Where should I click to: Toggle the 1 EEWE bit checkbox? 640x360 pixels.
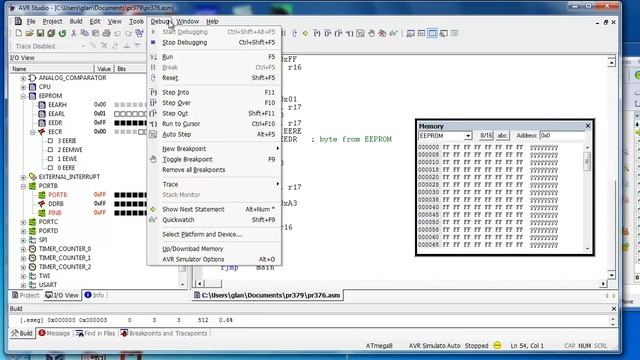(50, 159)
